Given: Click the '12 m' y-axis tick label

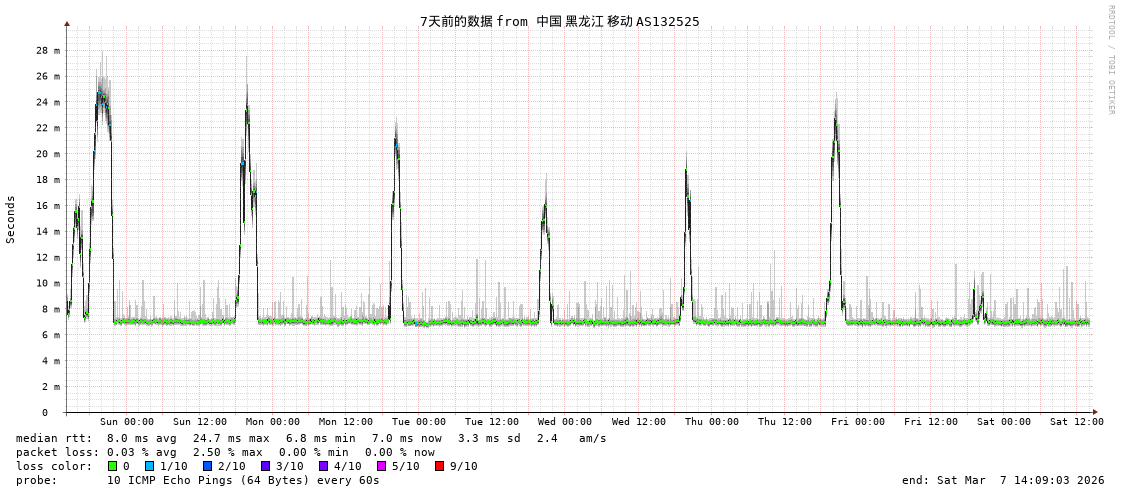Looking at the screenshot, I should tap(50, 257).
